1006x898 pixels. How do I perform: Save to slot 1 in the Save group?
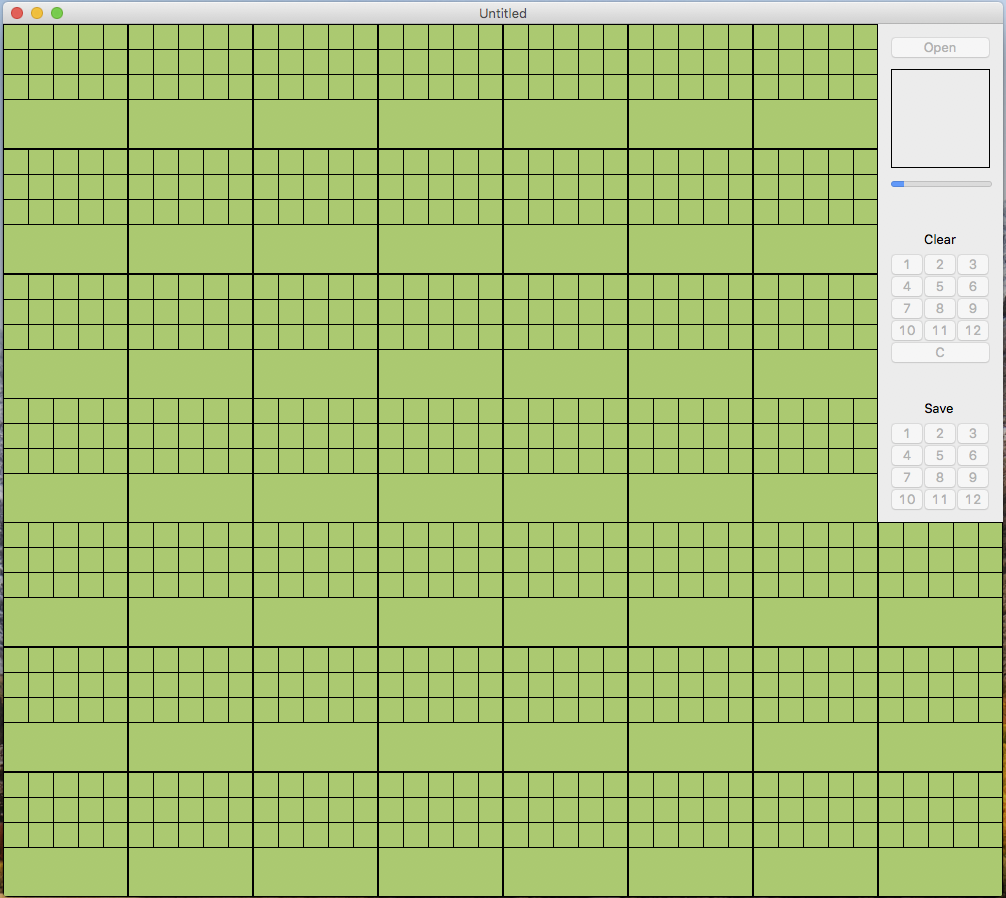pyautogui.click(x=907, y=433)
